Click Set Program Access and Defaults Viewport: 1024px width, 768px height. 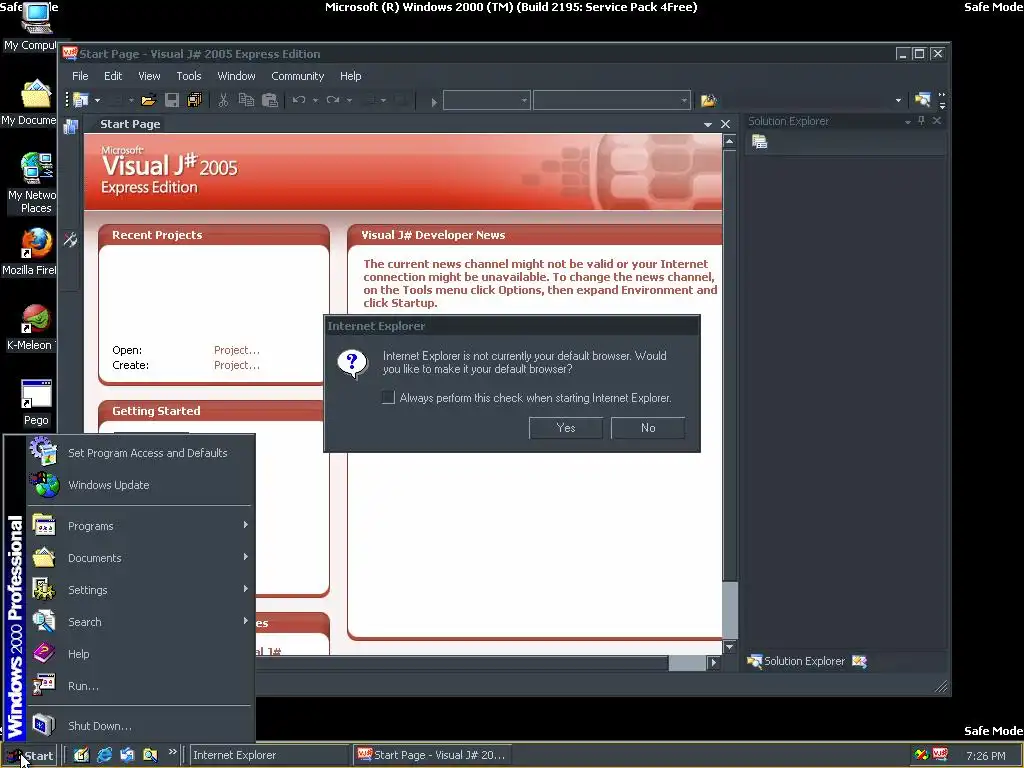pyautogui.click(x=140, y=453)
